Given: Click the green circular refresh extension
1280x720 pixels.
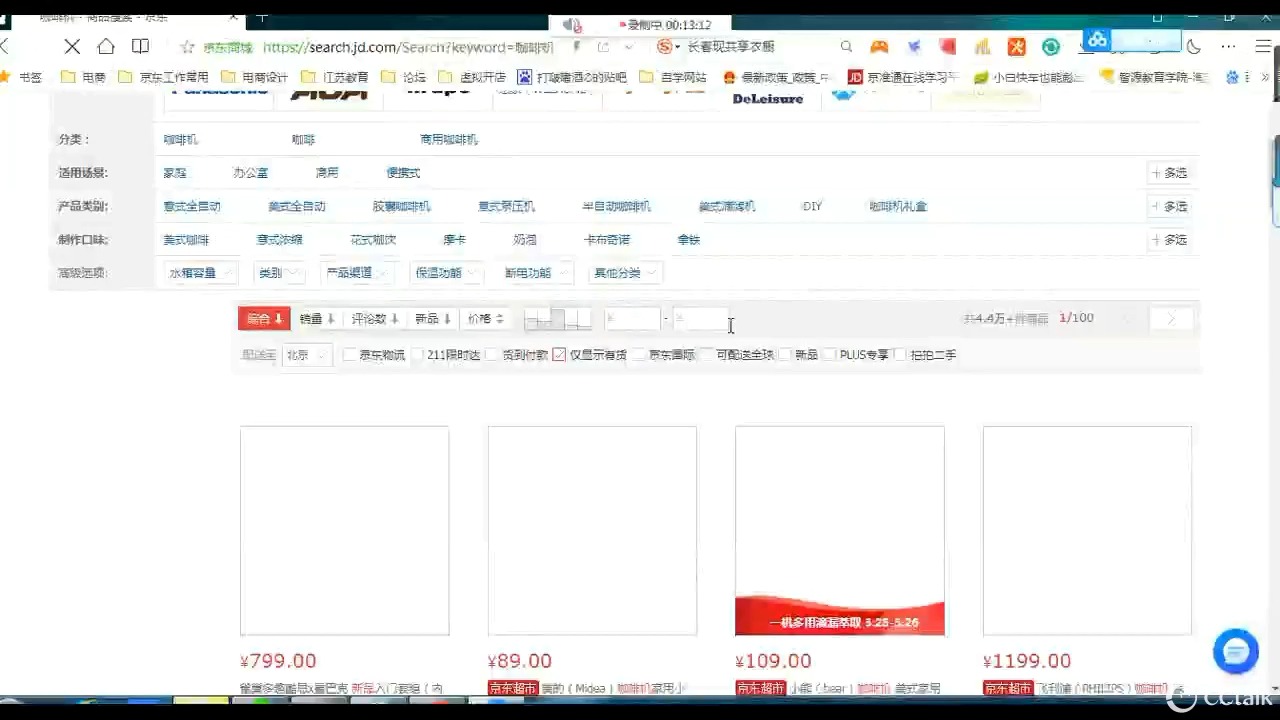Looking at the screenshot, I should [x=1051, y=47].
